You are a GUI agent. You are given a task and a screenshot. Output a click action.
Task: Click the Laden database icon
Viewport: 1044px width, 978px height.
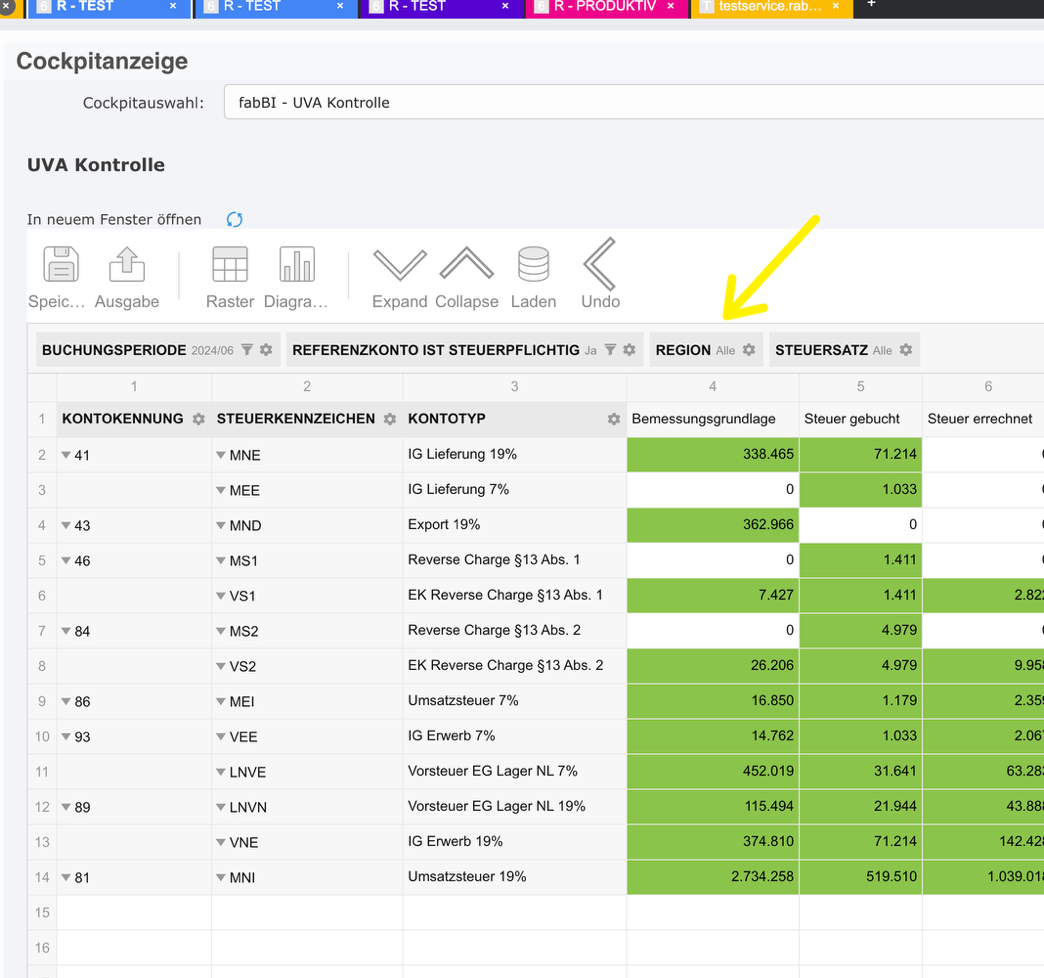pyautogui.click(x=533, y=266)
